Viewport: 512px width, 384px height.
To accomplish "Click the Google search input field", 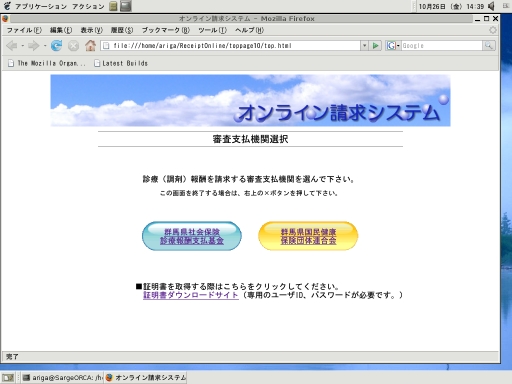I will [x=442, y=46].
